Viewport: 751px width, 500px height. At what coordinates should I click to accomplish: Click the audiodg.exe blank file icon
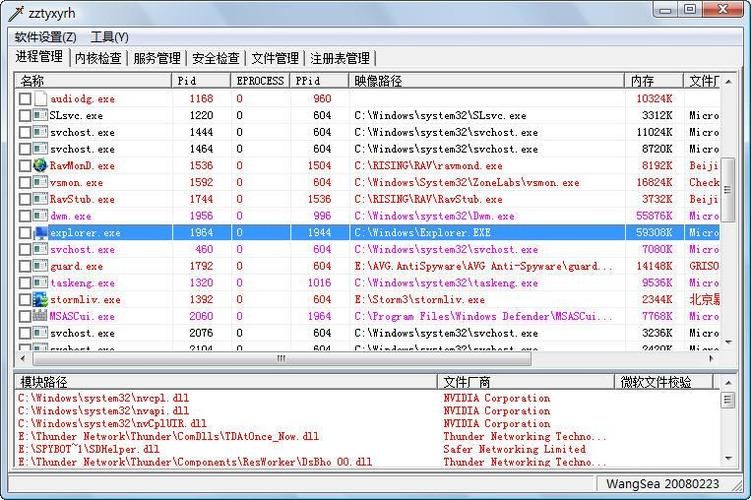coord(41,99)
